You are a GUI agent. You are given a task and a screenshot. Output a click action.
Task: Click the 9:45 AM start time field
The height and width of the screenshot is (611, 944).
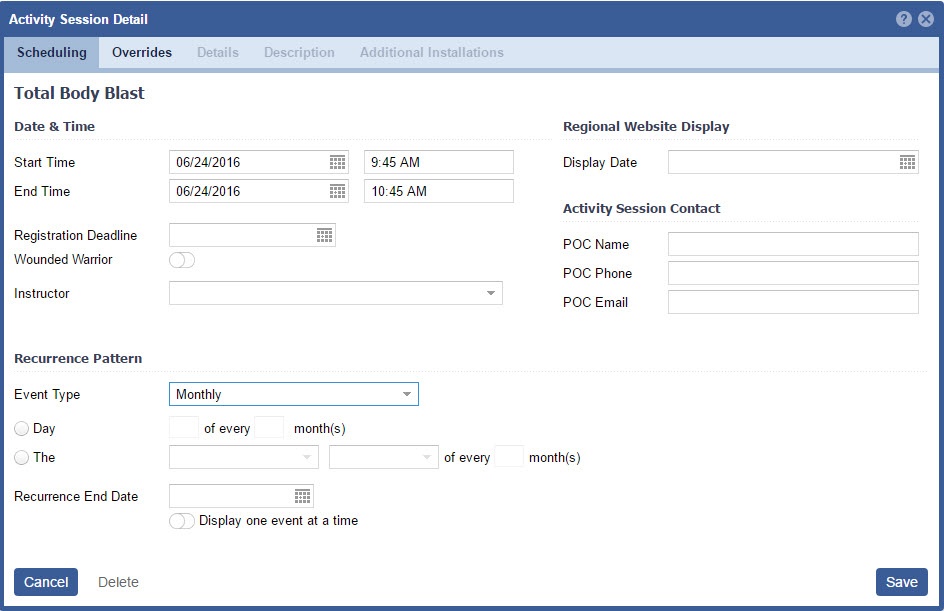pos(438,162)
